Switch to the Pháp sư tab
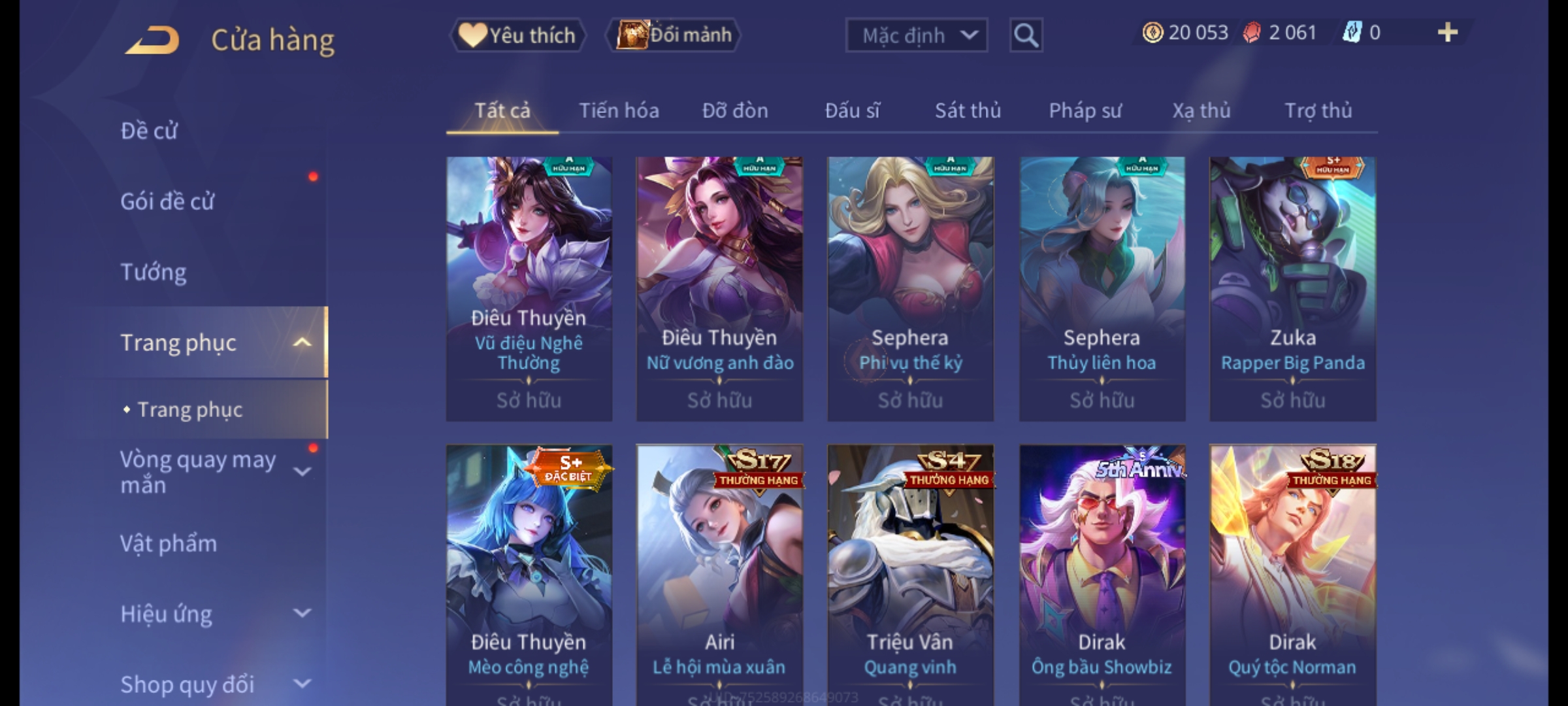The height and width of the screenshot is (706, 1568). coord(1085,110)
